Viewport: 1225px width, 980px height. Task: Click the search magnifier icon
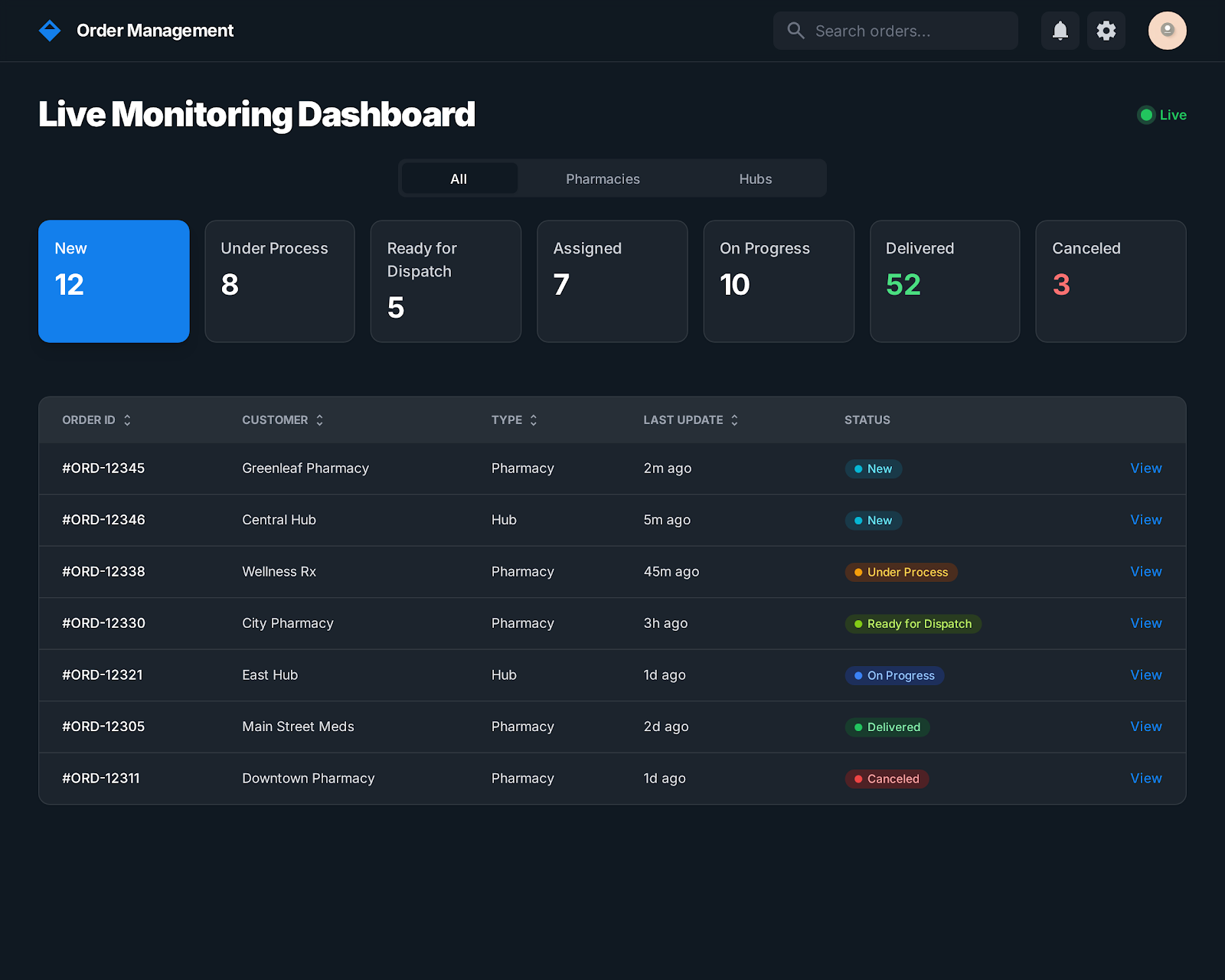796,31
